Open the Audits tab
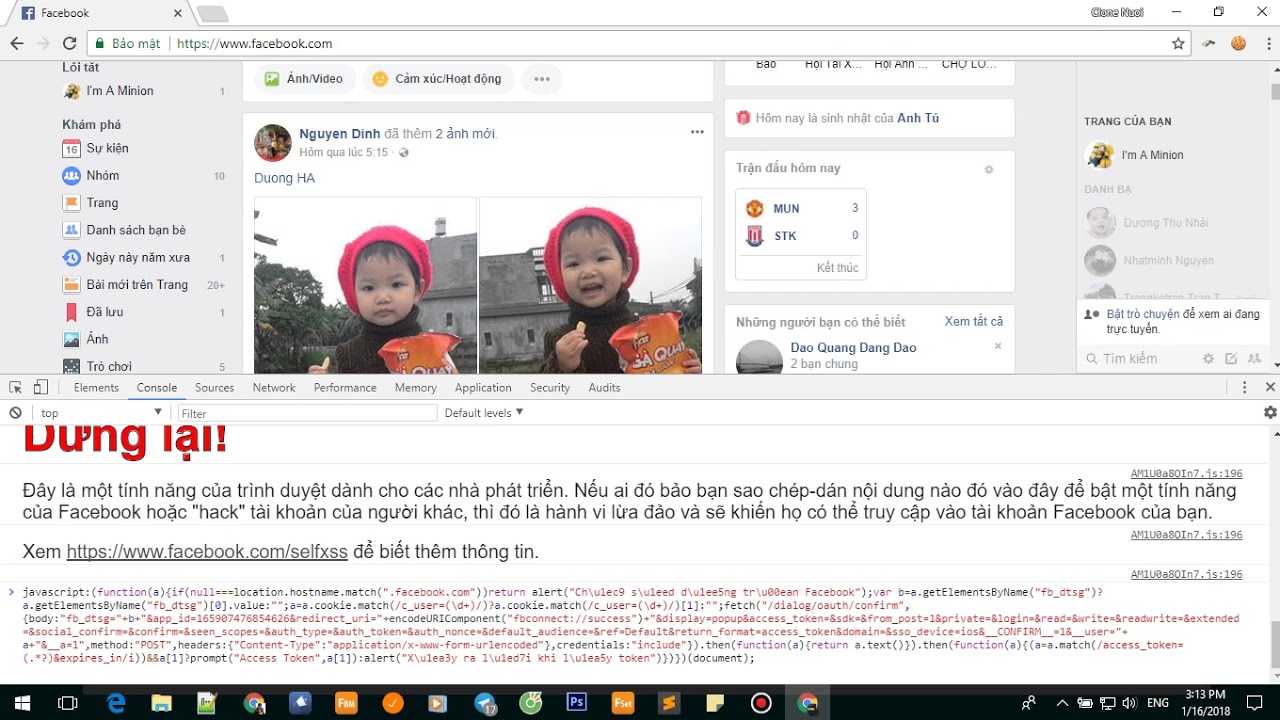Image resolution: width=1280 pixels, height=720 pixels. point(604,388)
